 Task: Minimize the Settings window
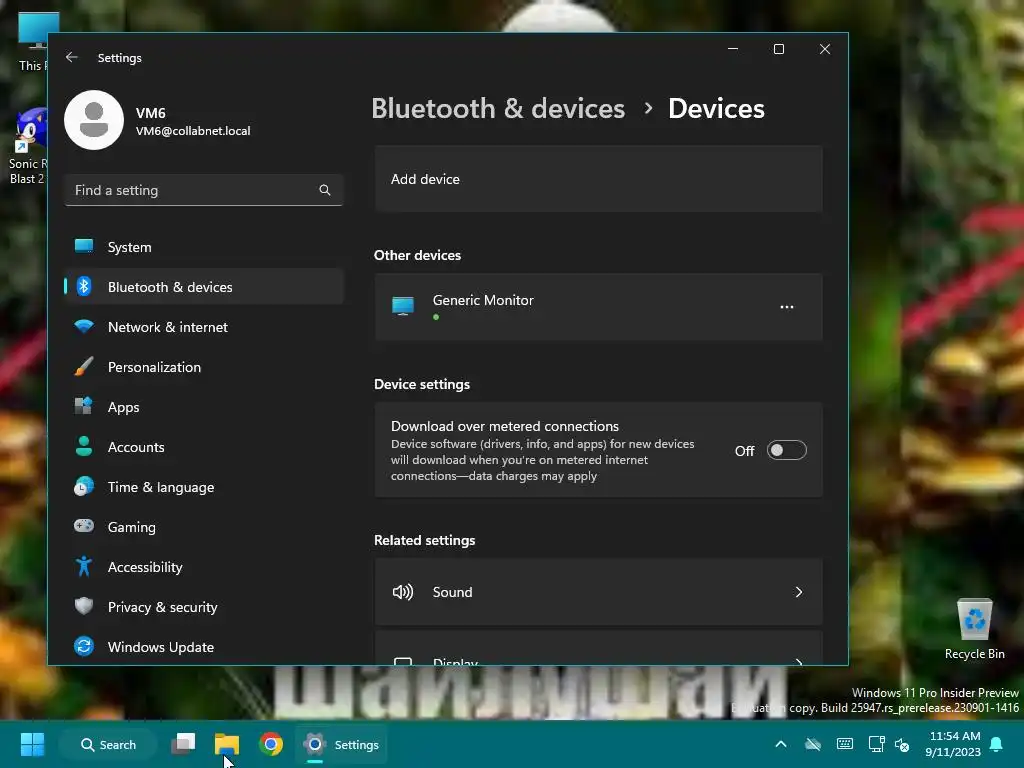coord(733,49)
